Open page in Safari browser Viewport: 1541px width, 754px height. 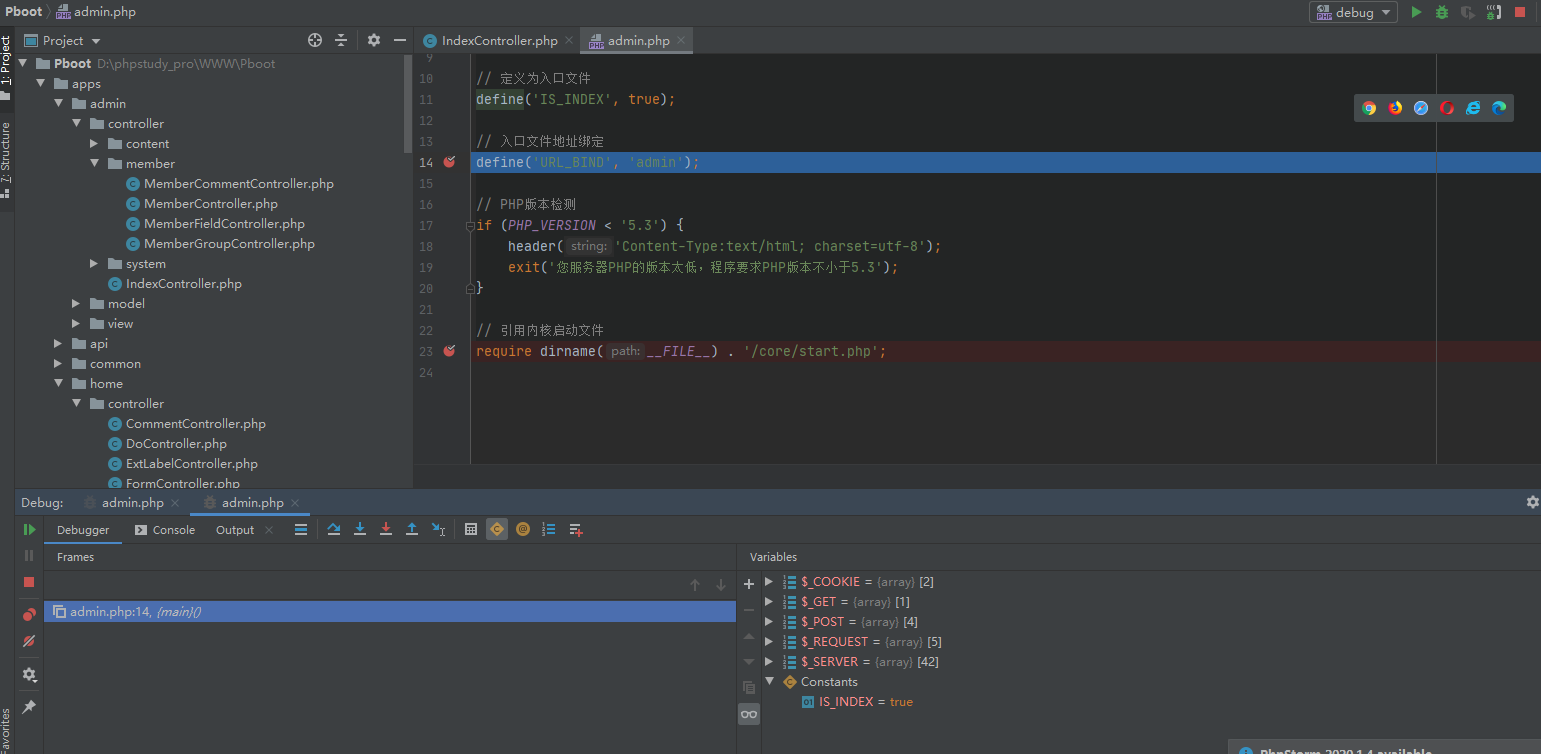click(1421, 108)
